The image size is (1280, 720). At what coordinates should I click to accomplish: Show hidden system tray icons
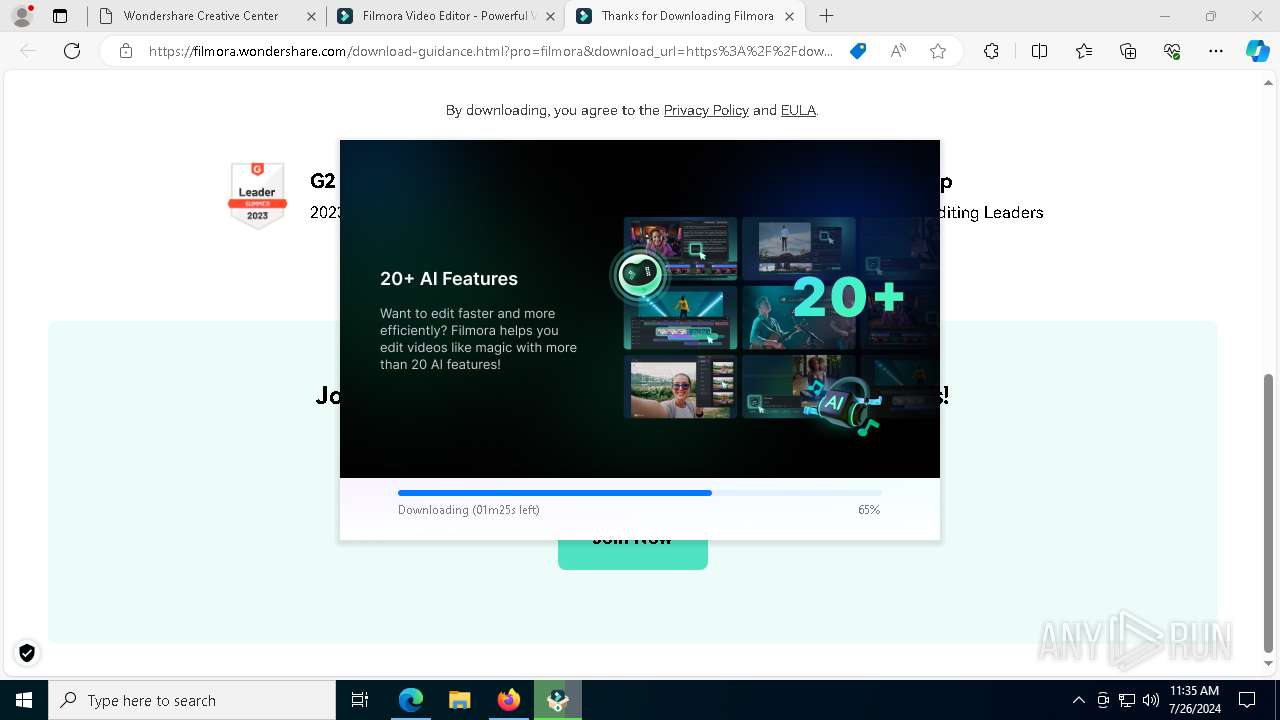1078,700
